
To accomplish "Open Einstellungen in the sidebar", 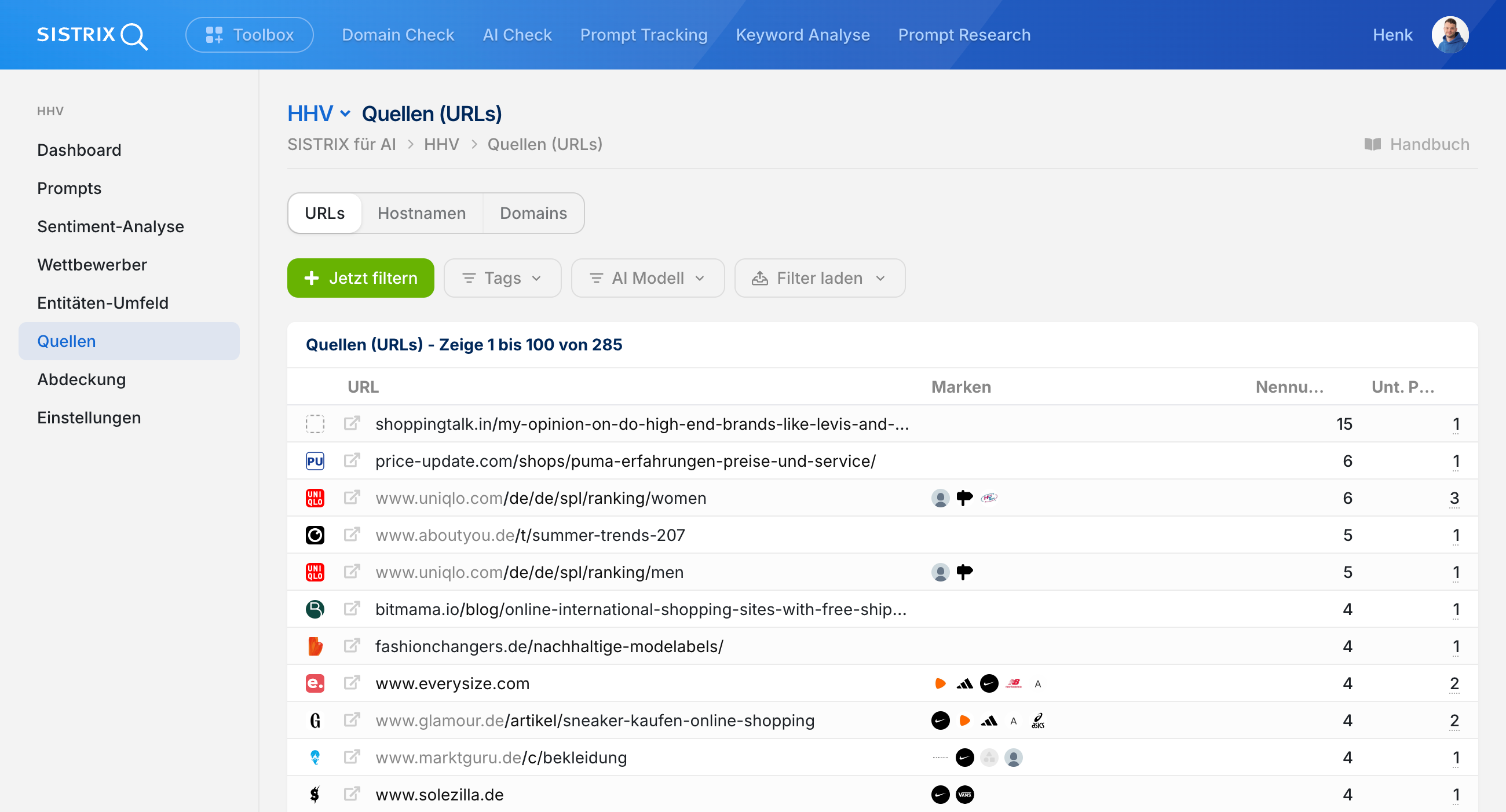I will [89, 418].
